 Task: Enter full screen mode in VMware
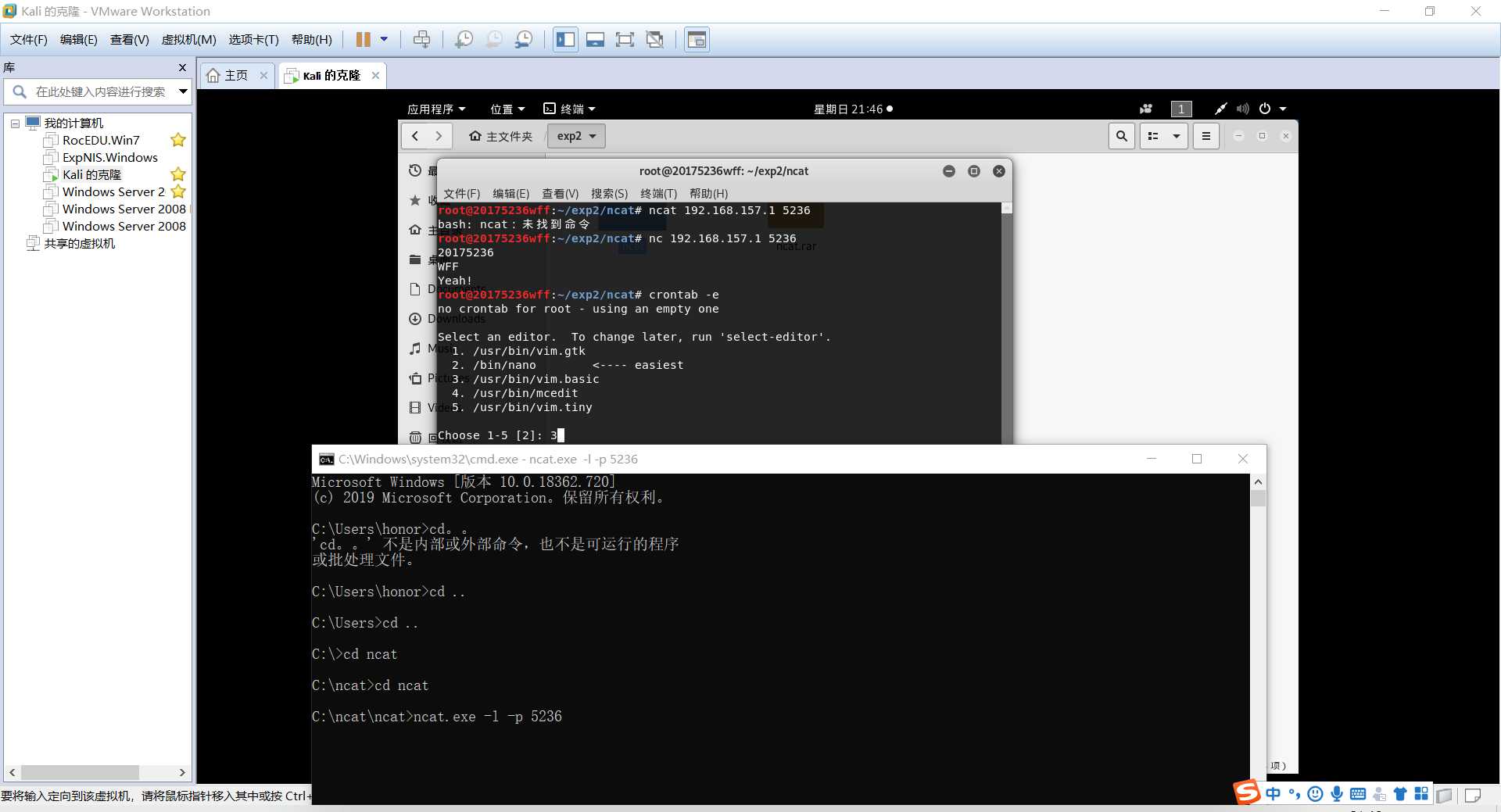pyautogui.click(x=625, y=39)
